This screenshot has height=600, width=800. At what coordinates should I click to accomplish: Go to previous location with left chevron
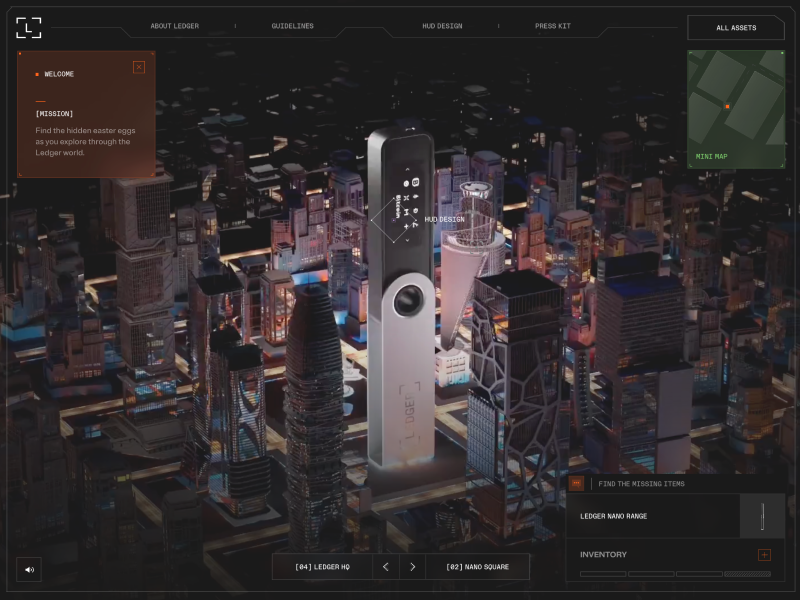point(386,567)
